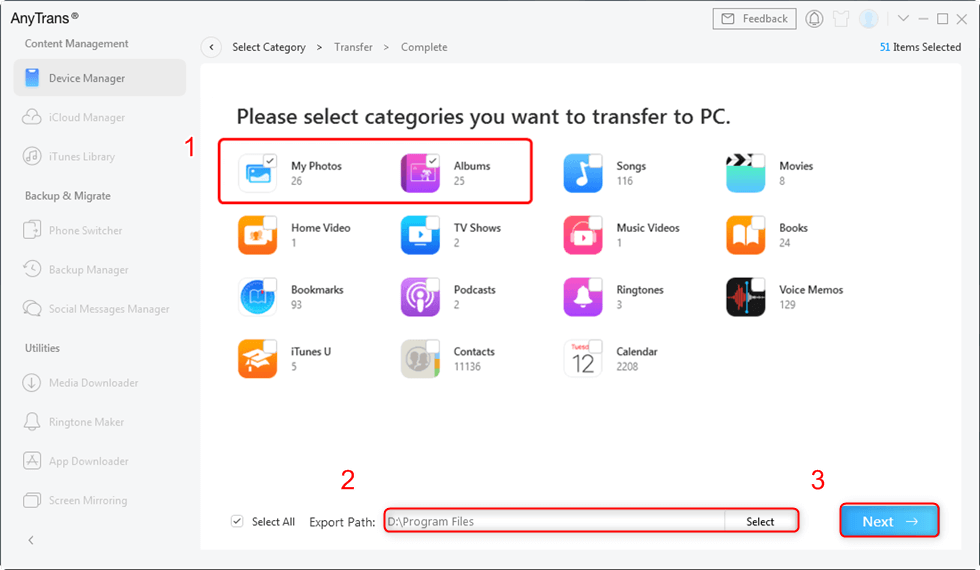Select the Movies clapperboard icon

(x=745, y=173)
